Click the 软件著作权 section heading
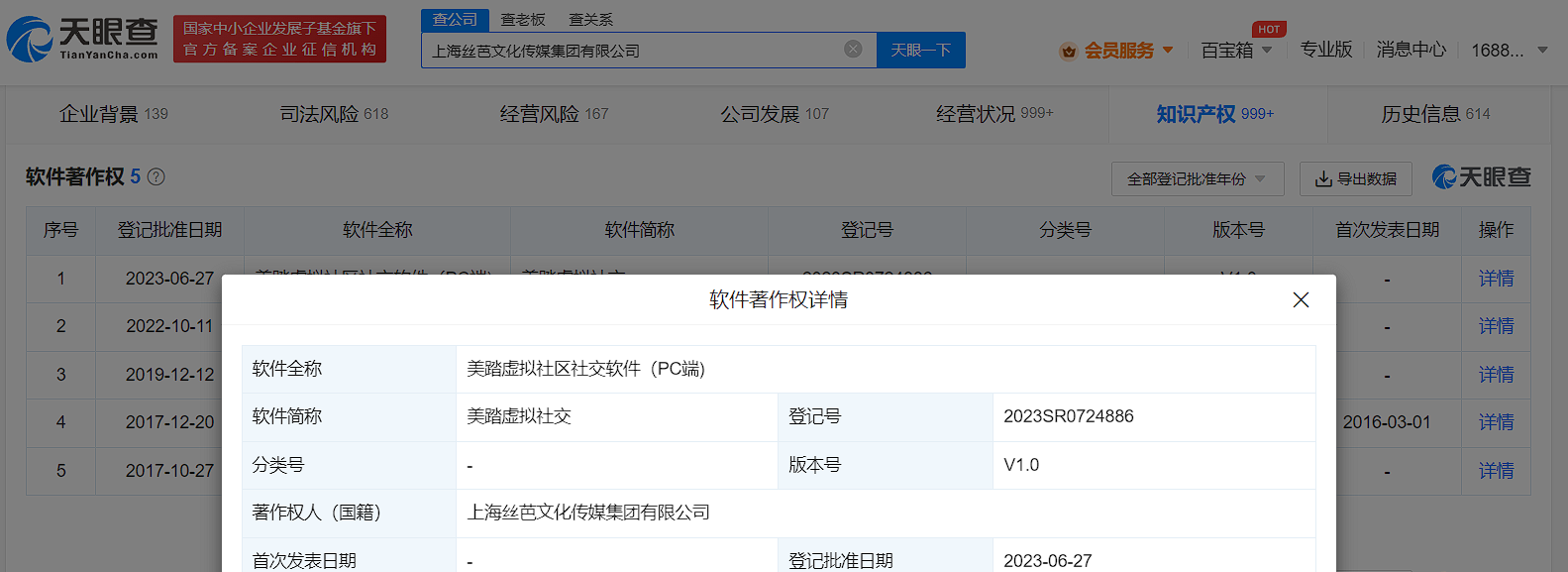 [75, 177]
